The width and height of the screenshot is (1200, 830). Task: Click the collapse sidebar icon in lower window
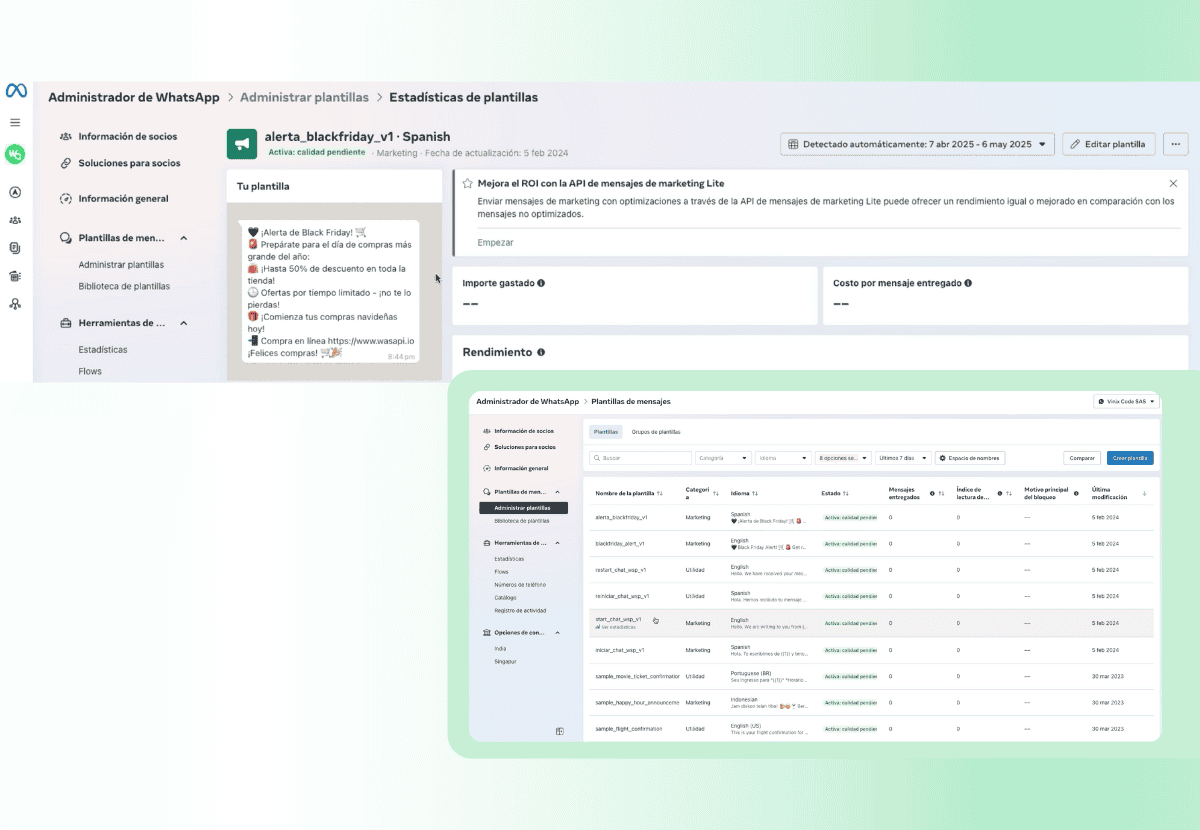click(x=560, y=731)
